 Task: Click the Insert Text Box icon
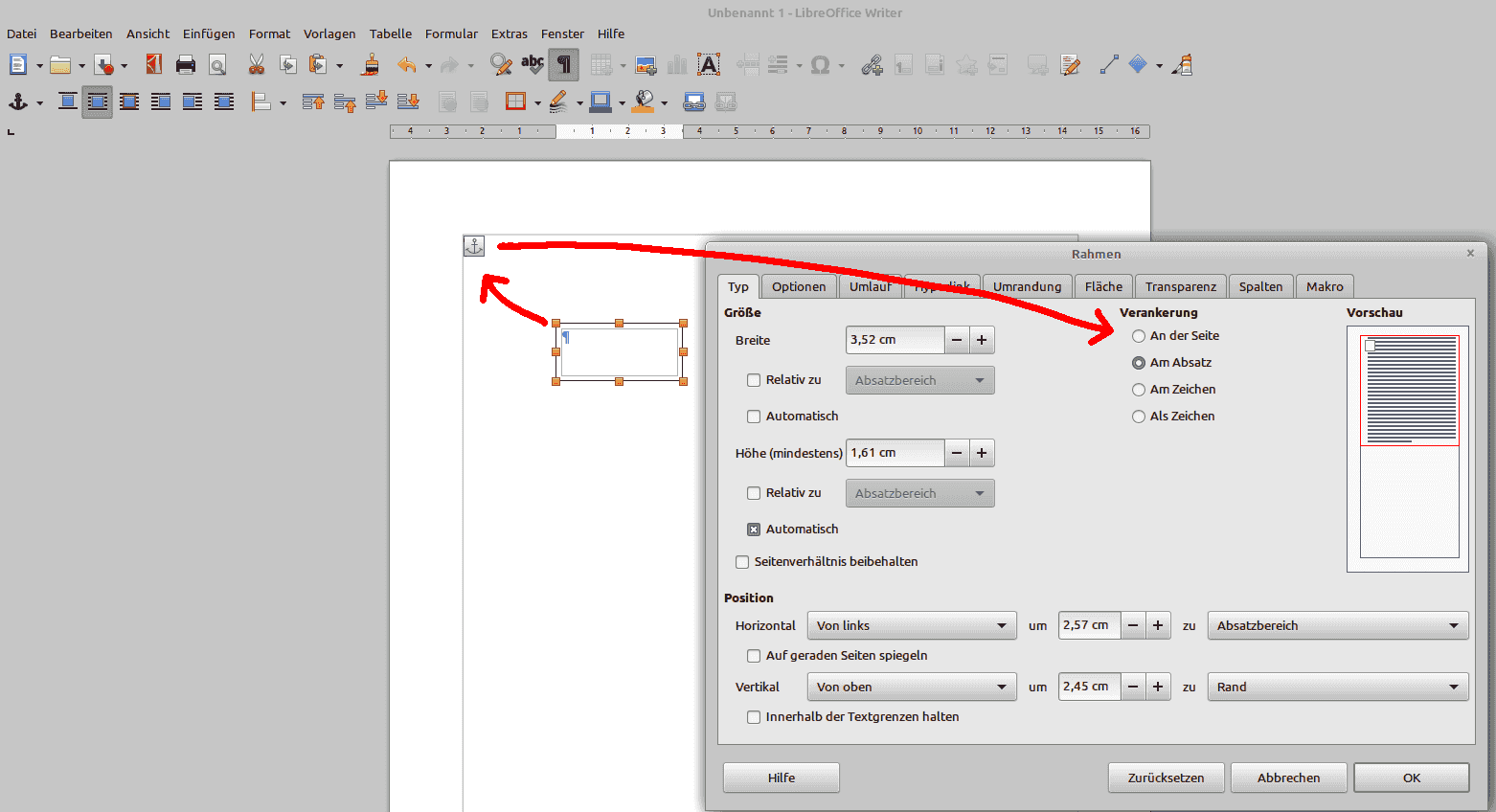pyautogui.click(x=709, y=65)
